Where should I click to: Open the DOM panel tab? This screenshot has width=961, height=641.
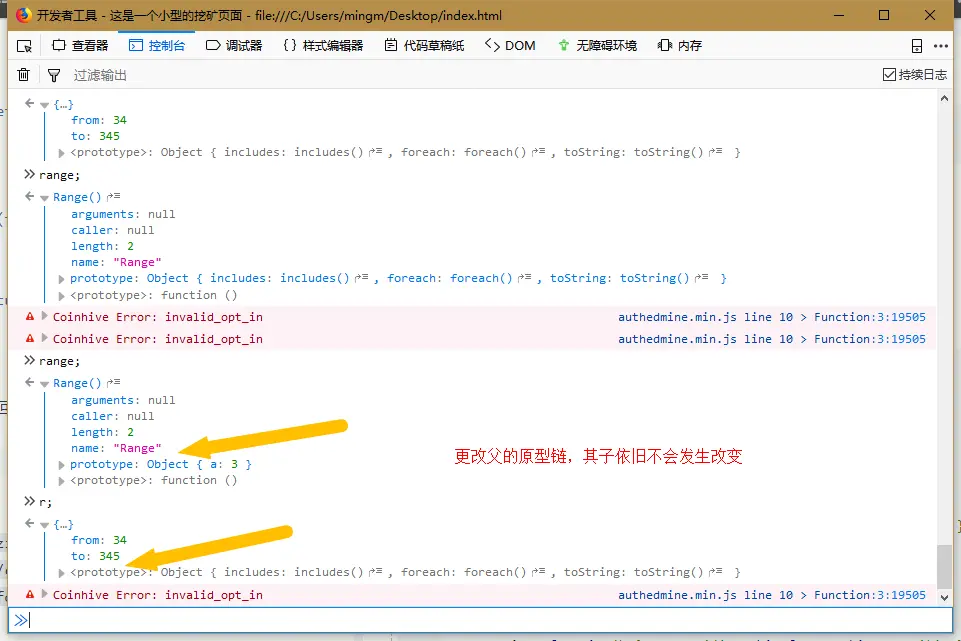coord(510,45)
